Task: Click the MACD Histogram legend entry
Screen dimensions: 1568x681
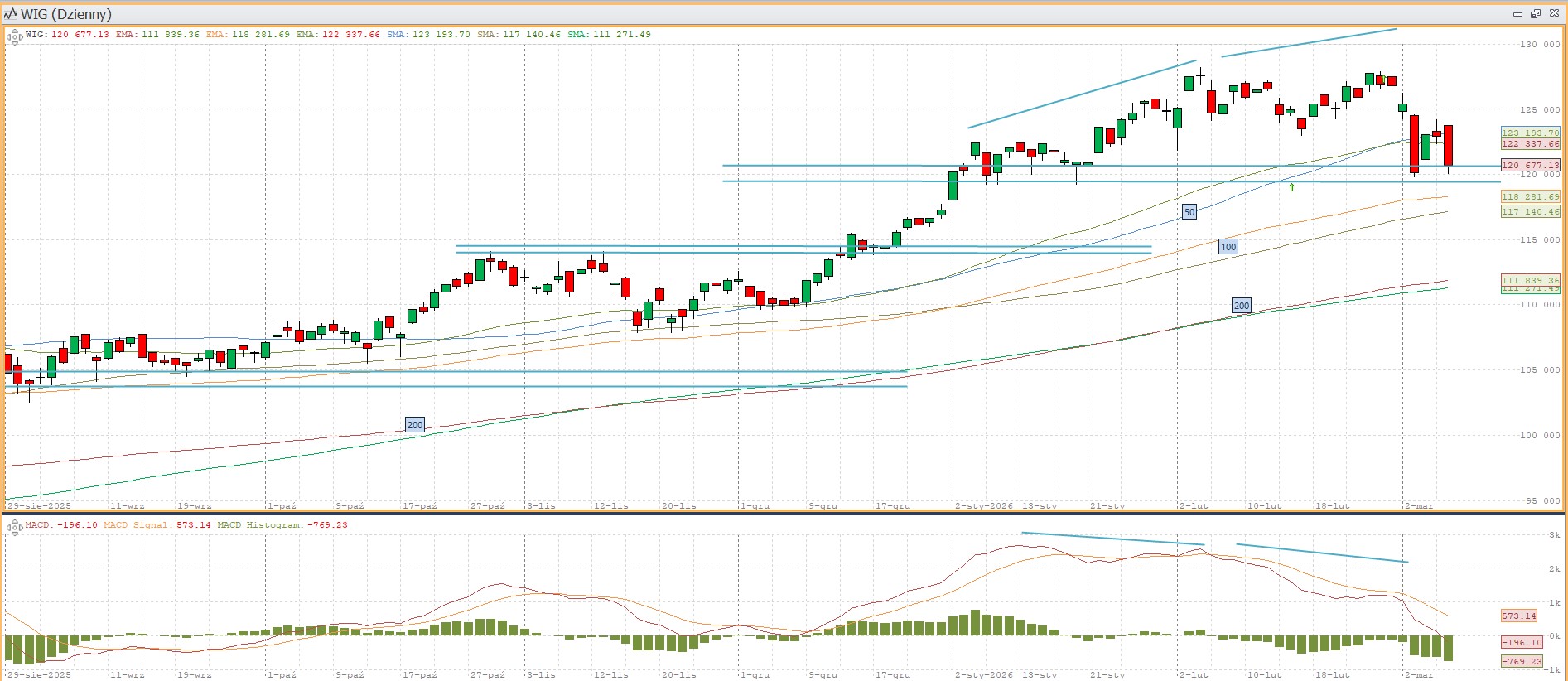Action: [x=282, y=525]
